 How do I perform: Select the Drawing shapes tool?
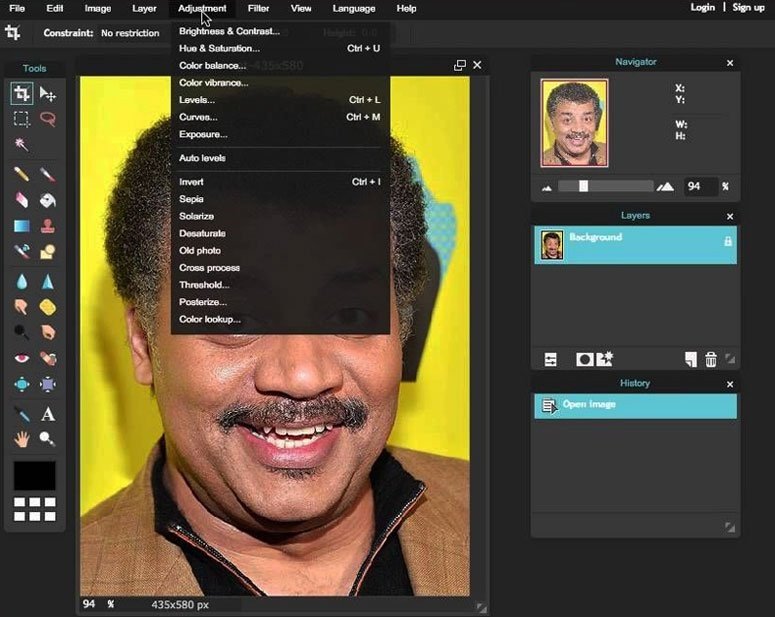(47, 252)
